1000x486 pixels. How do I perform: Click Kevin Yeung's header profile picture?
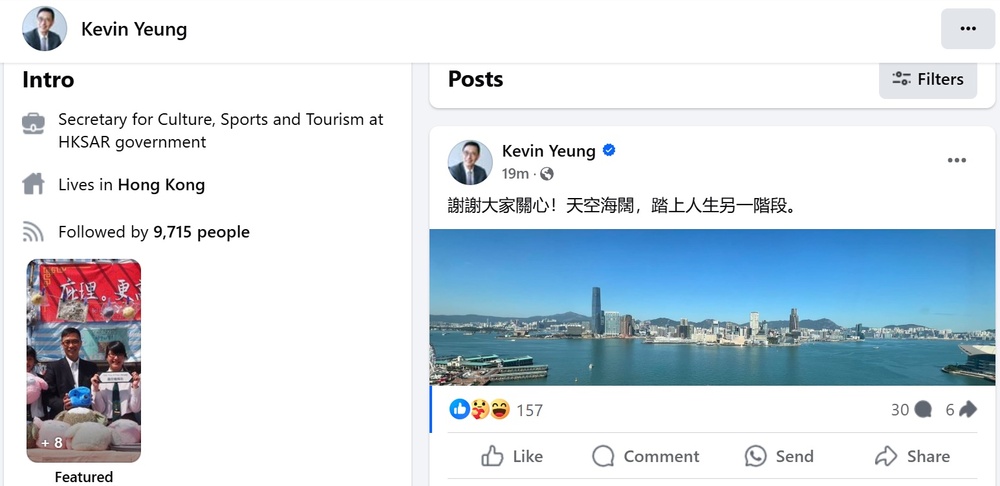44,29
